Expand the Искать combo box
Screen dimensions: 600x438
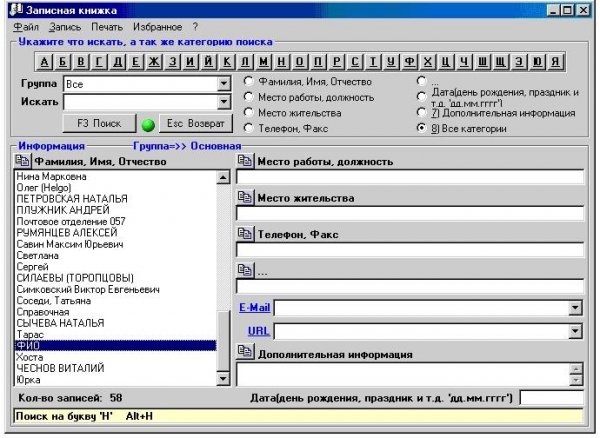tap(224, 102)
